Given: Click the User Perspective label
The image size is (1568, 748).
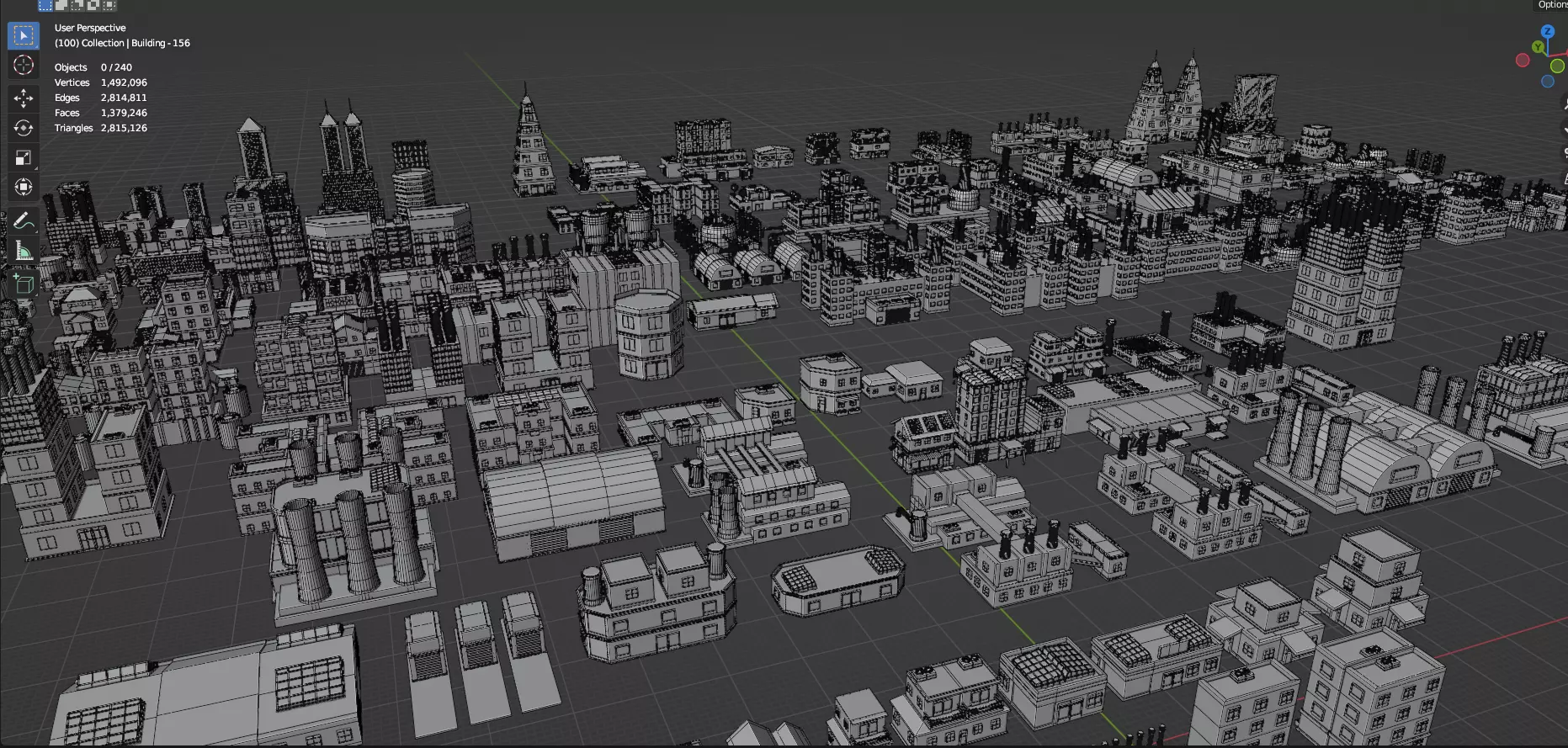Looking at the screenshot, I should pyautogui.click(x=90, y=28).
